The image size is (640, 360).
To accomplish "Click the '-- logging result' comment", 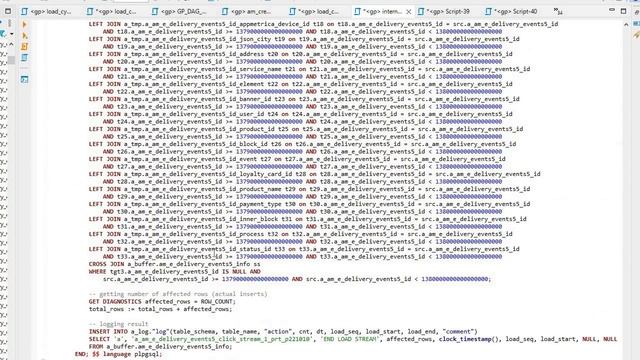I will 118,324.
